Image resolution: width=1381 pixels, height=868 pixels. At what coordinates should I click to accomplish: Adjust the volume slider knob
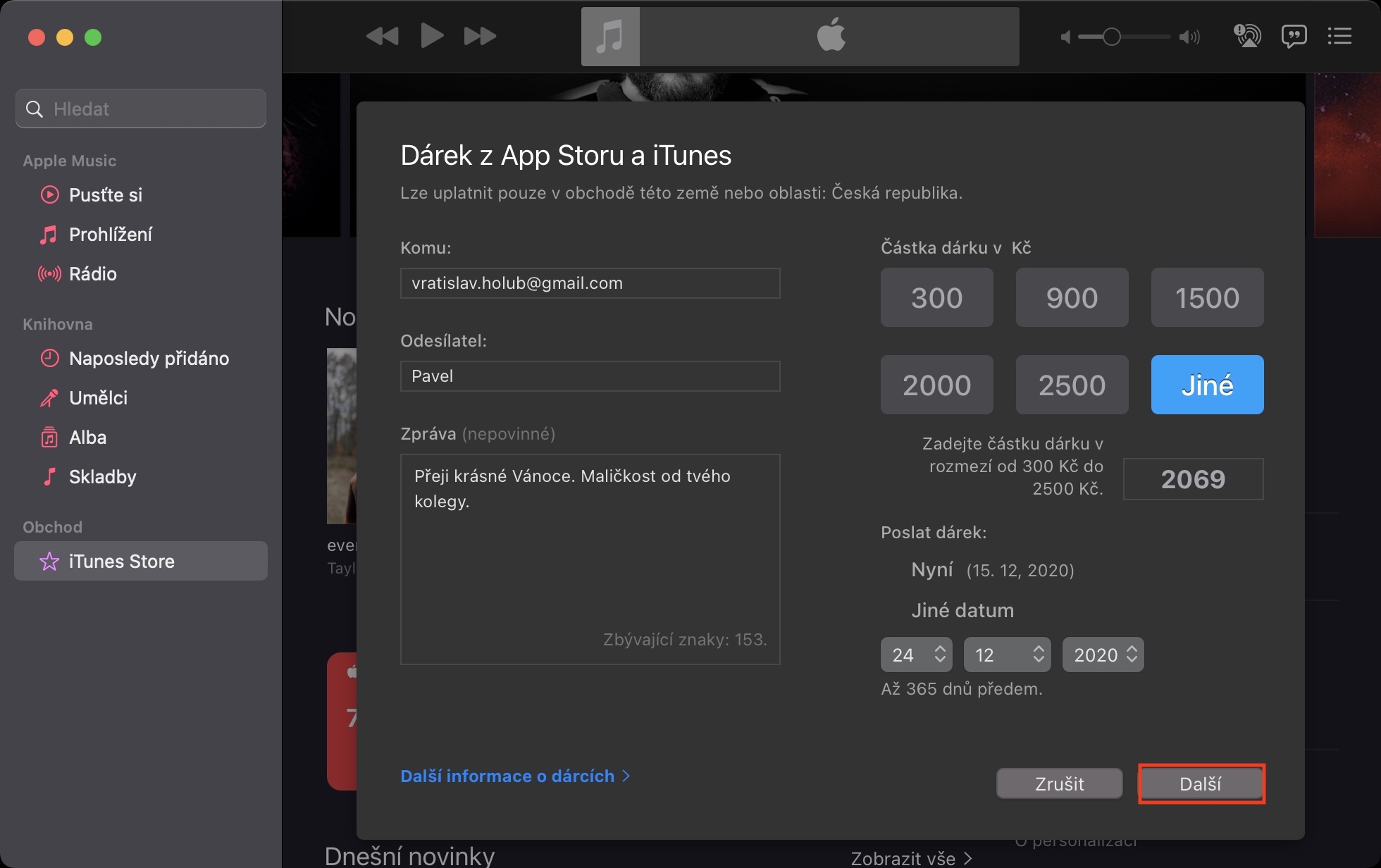pyautogui.click(x=1111, y=37)
